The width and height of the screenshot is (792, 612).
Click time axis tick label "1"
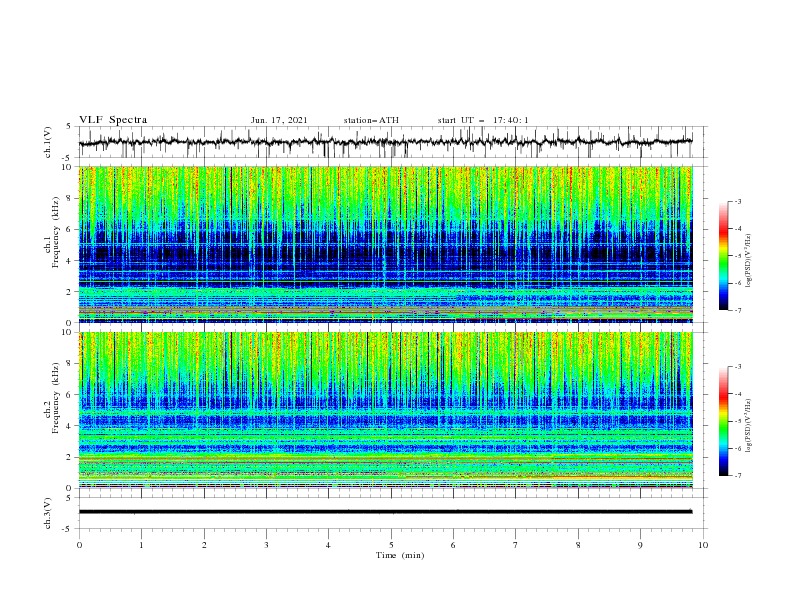pos(141,545)
